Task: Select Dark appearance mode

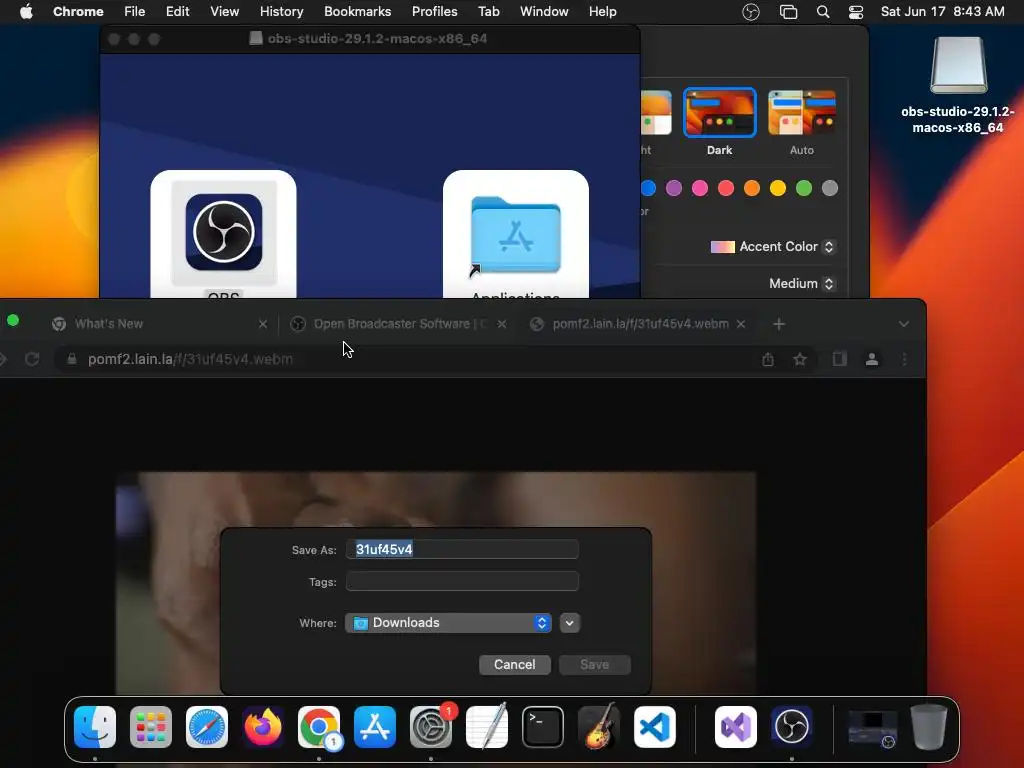Action: click(720, 112)
